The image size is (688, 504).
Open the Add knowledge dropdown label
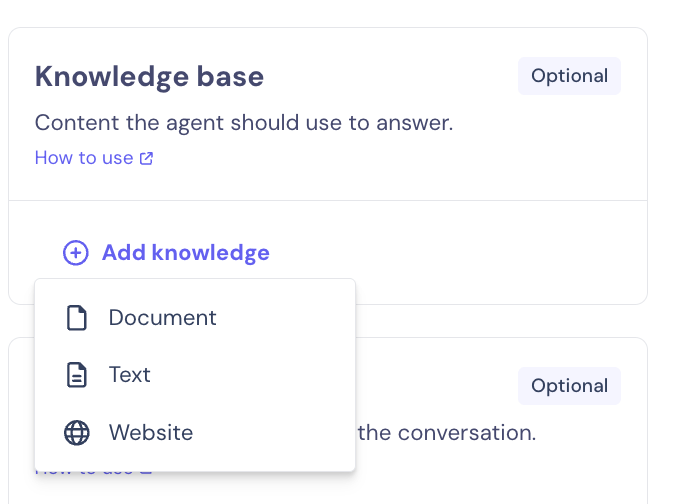[x=186, y=253]
